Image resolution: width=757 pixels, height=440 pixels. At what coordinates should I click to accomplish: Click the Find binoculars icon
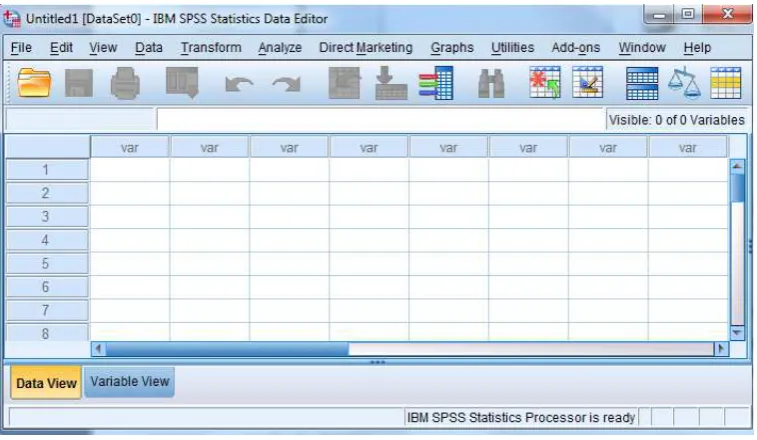(491, 84)
